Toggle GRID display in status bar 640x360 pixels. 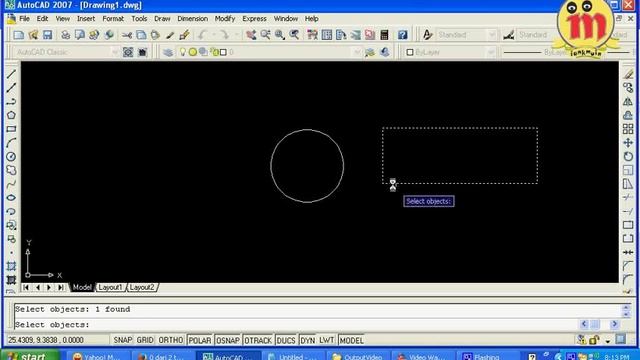(145, 340)
